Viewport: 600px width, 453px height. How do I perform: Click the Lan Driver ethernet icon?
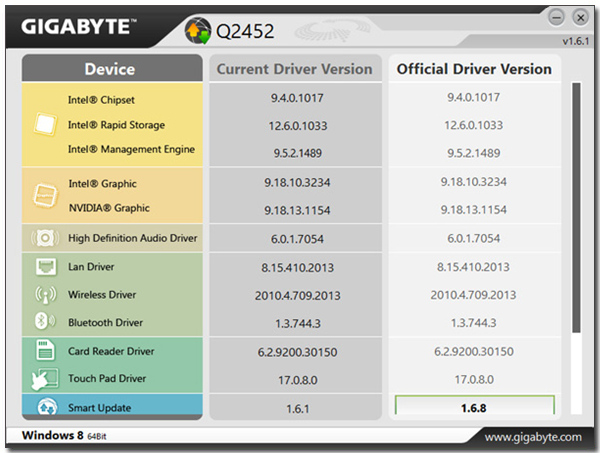coord(46,267)
